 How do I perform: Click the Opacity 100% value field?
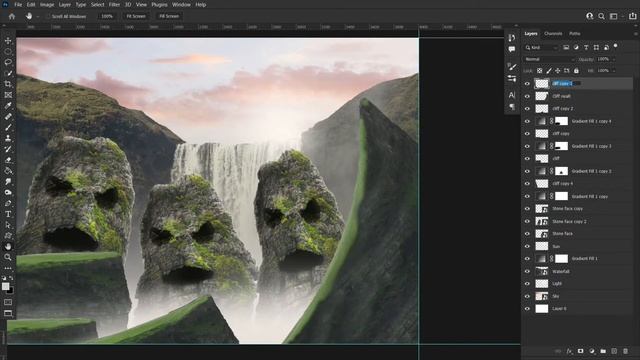603,59
